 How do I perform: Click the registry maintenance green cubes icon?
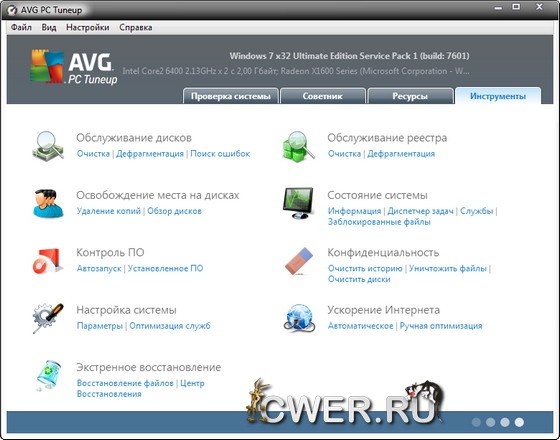pos(299,146)
